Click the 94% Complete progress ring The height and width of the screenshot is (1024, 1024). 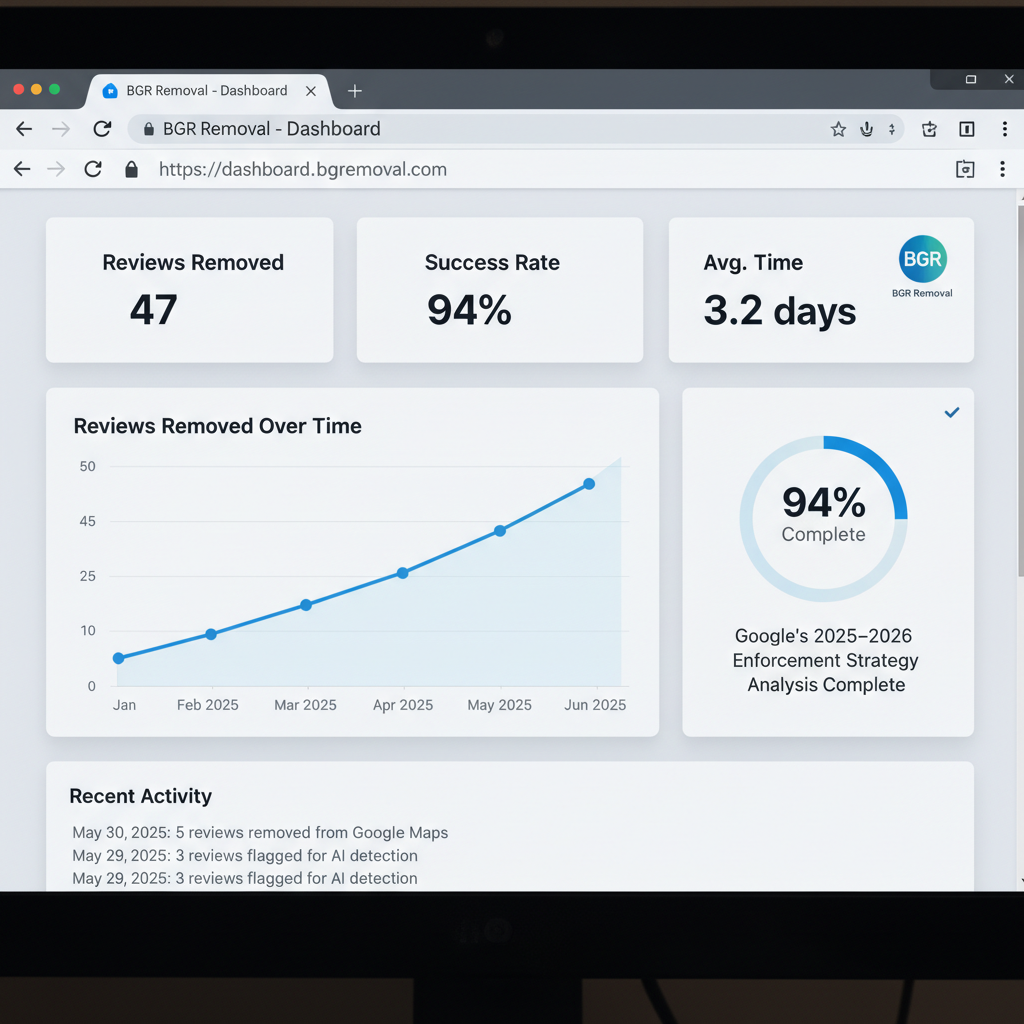tap(824, 519)
